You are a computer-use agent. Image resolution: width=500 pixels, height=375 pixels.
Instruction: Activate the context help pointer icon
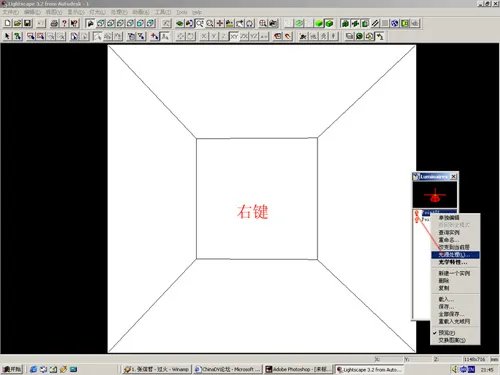(x=74, y=23)
